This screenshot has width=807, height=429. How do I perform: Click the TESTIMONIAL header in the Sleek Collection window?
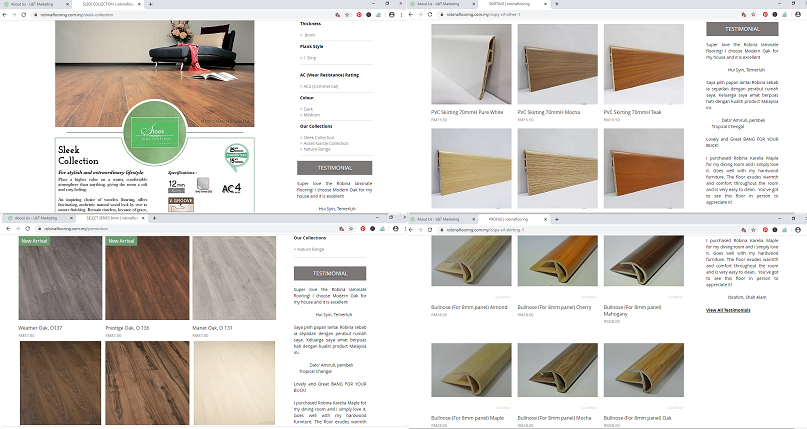click(335, 168)
